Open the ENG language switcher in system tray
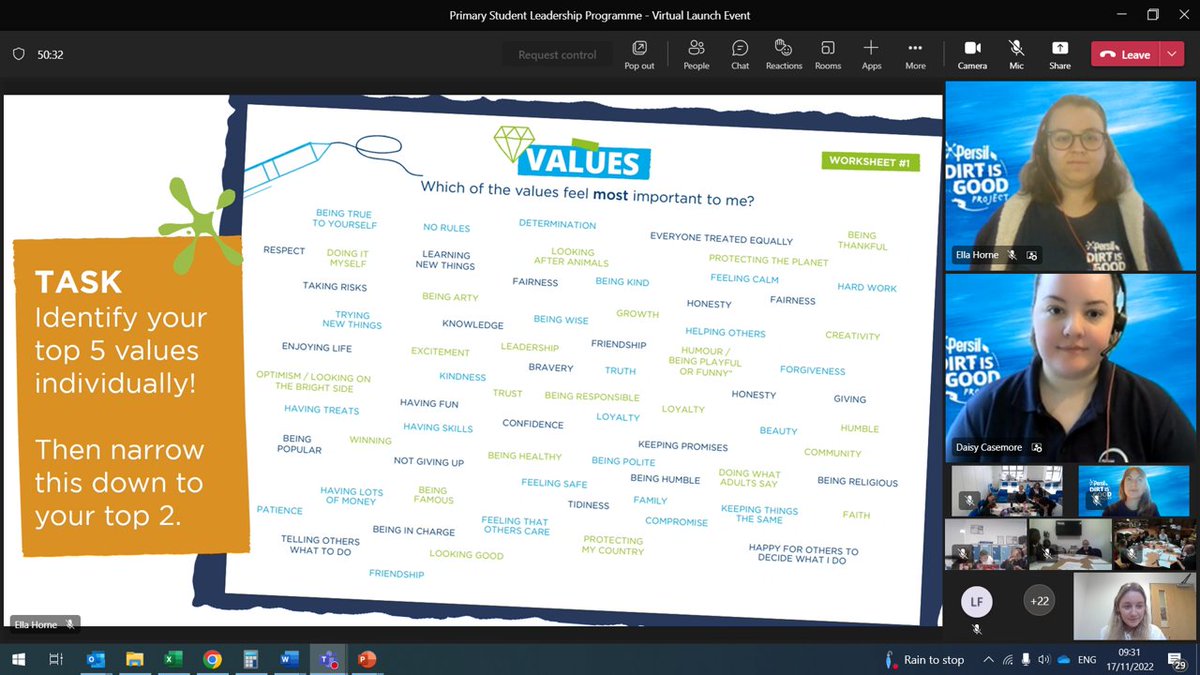Image resolution: width=1200 pixels, height=675 pixels. [1086, 660]
